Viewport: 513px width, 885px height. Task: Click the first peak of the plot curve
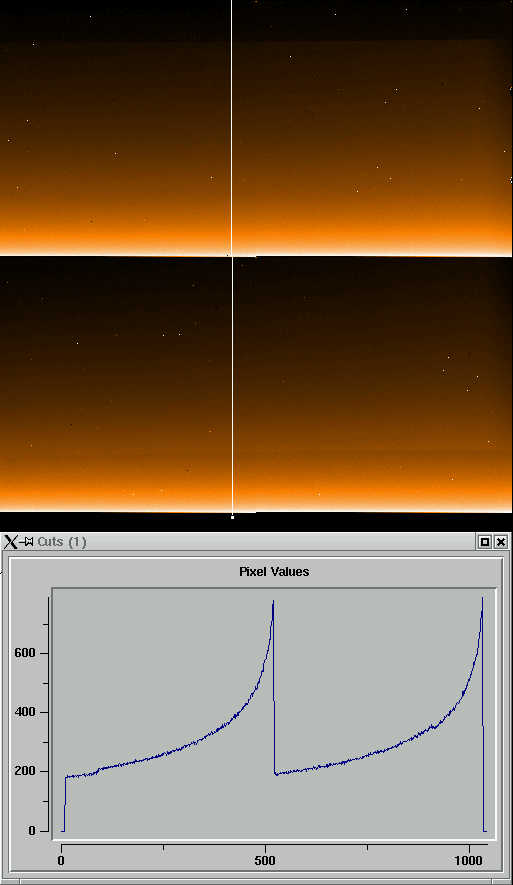tap(273, 602)
